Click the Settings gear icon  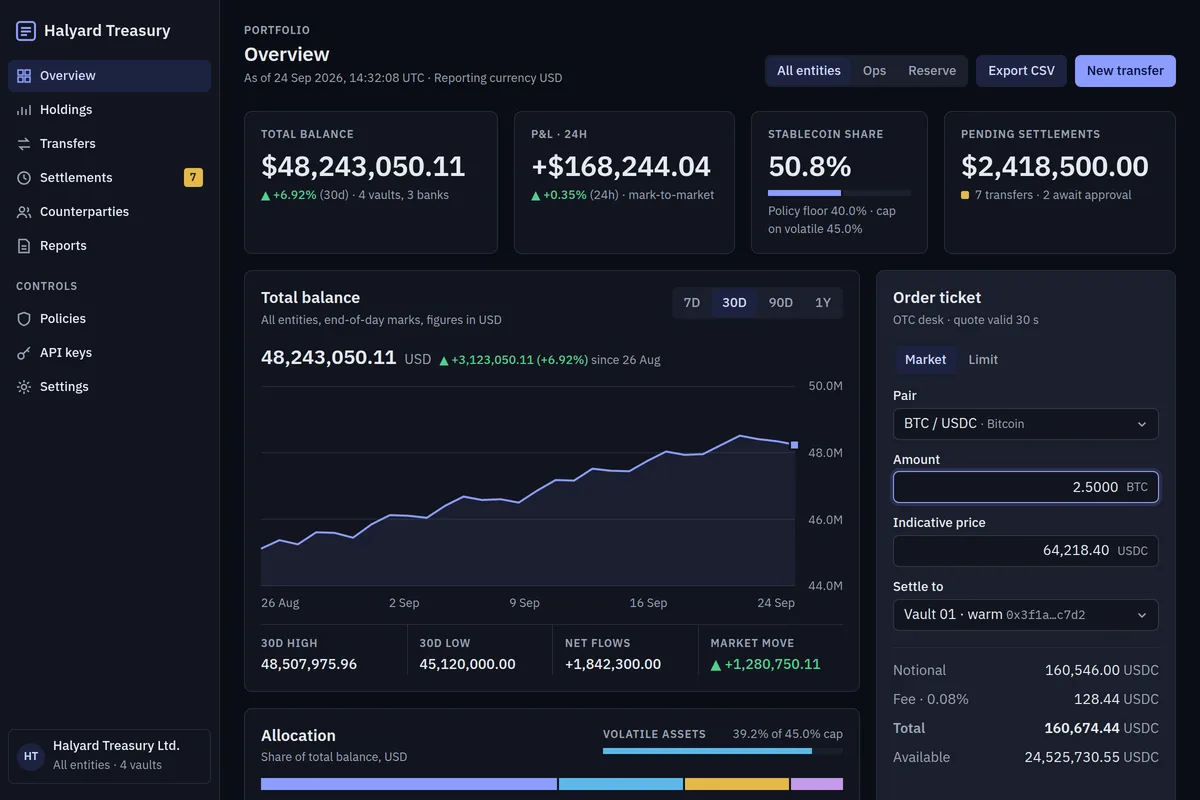click(24, 387)
